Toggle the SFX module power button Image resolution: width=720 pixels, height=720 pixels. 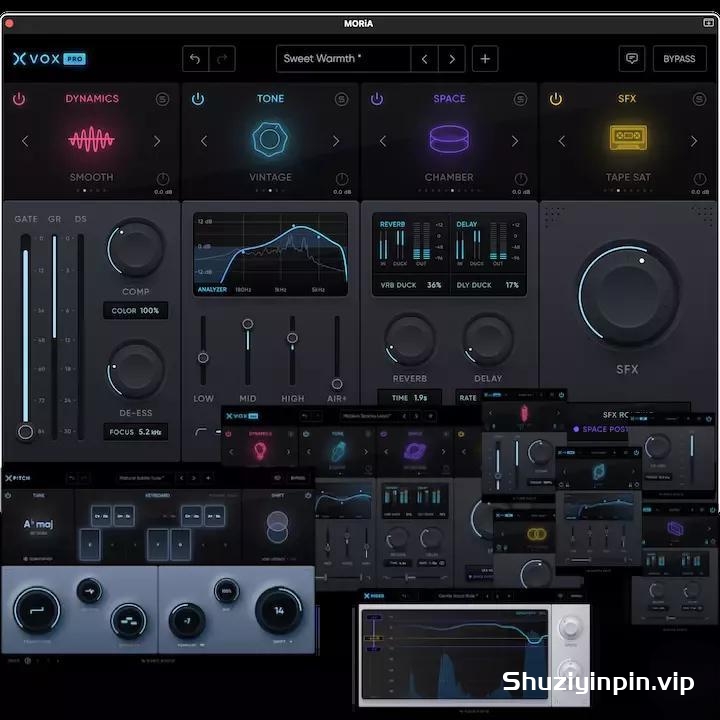point(556,99)
